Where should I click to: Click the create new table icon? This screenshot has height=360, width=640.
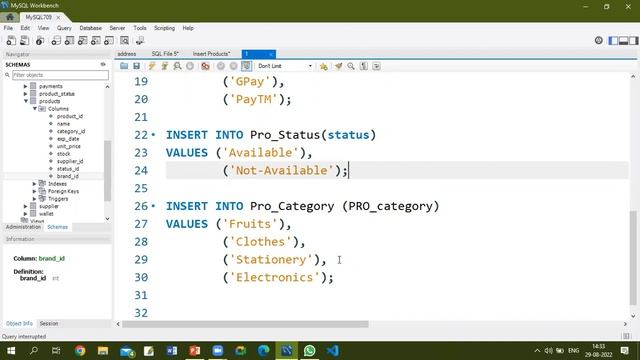coord(69,40)
